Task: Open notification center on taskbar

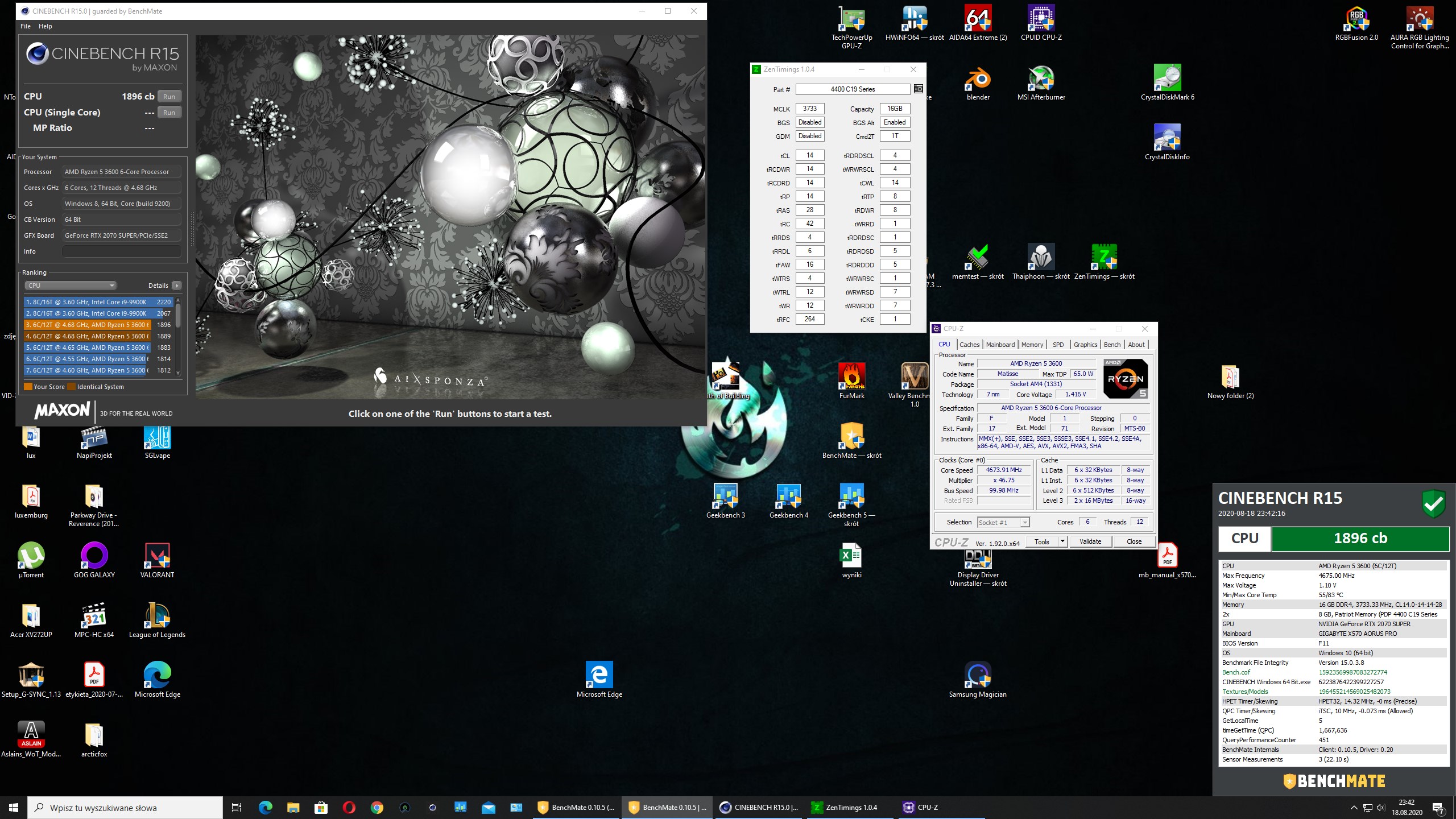Action: pyautogui.click(x=1438, y=808)
